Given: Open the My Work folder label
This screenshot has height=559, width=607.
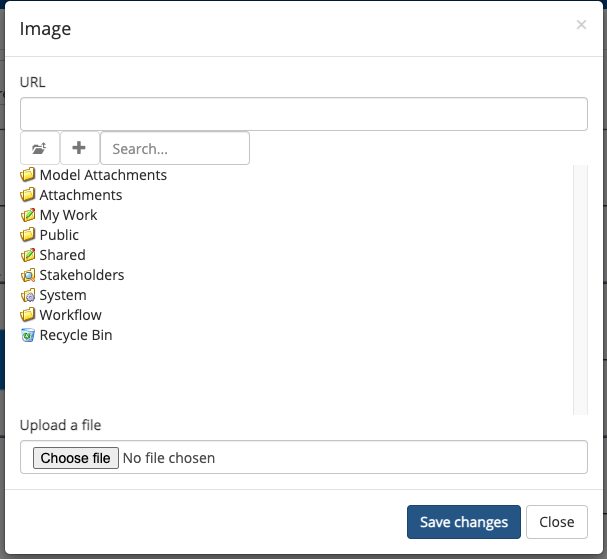Looking at the screenshot, I should (x=68, y=215).
